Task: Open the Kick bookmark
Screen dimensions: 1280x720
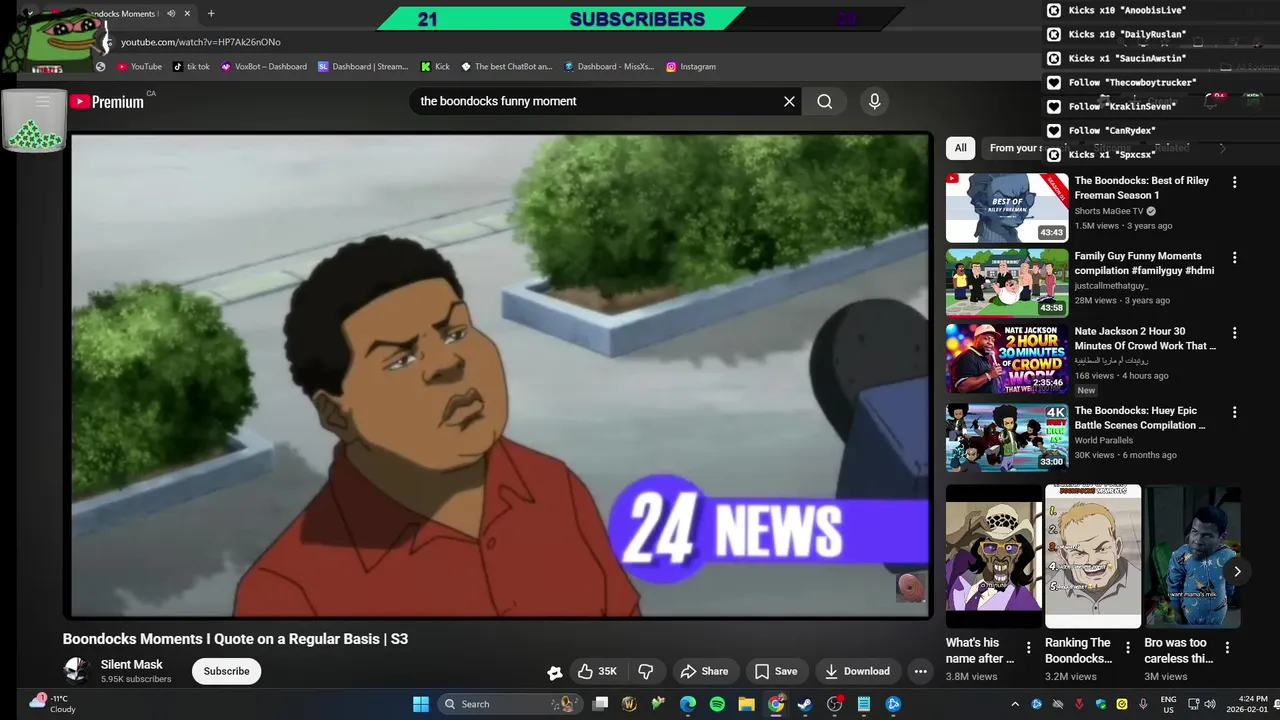Action: pyautogui.click(x=435, y=67)
